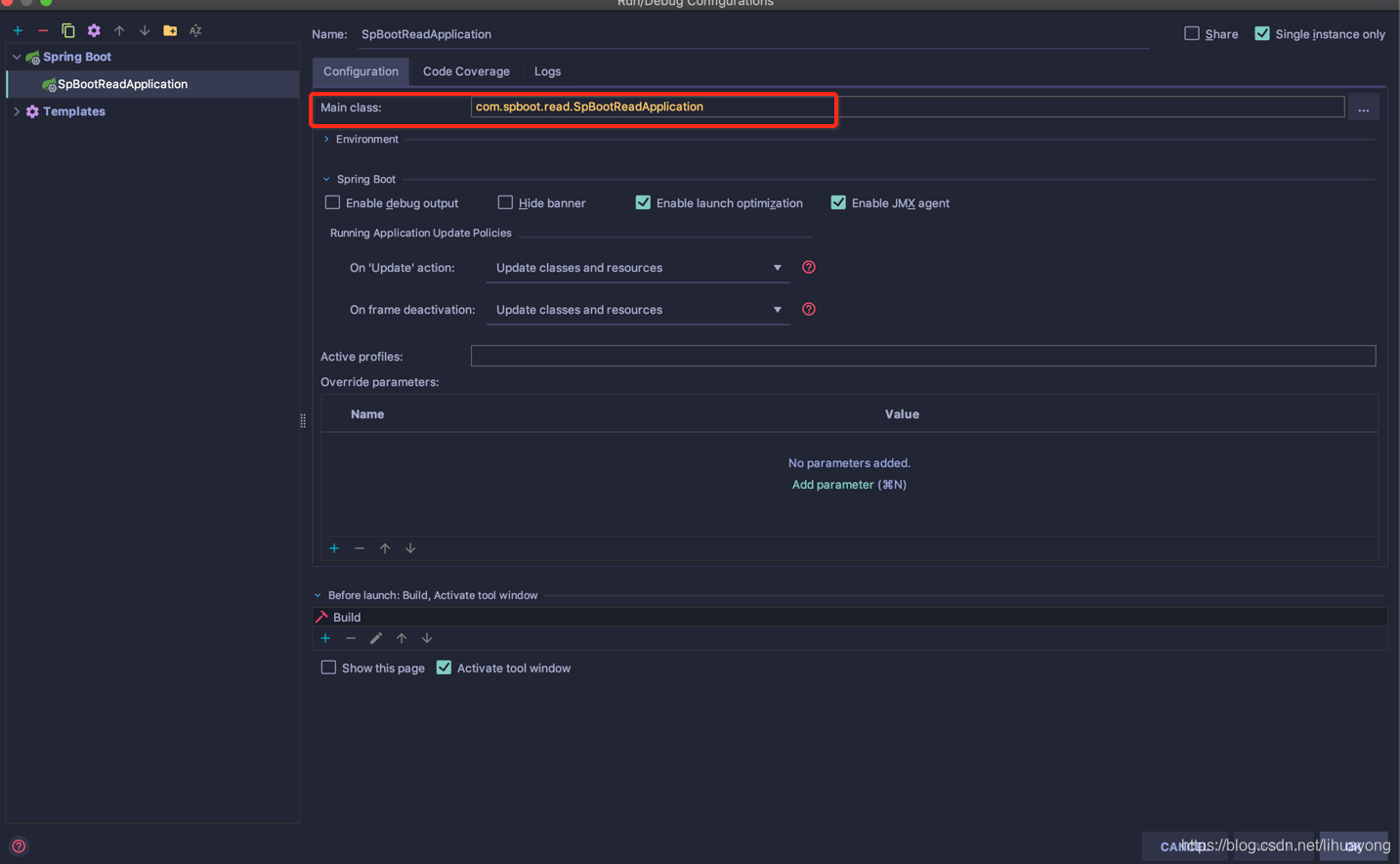
Task: Add a before launch task
Action: 325,638
